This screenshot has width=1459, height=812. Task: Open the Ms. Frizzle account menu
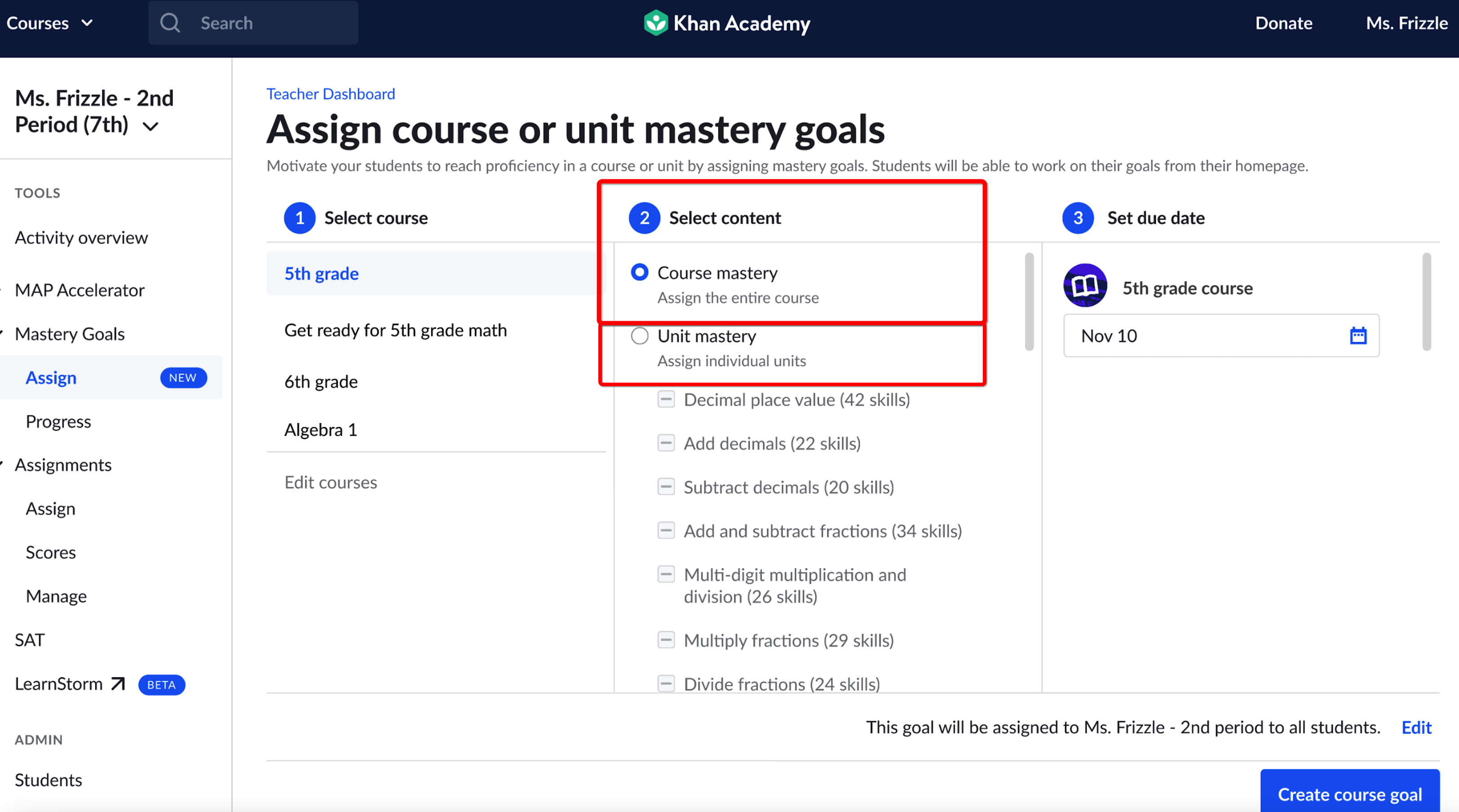tap(1407, 22)
